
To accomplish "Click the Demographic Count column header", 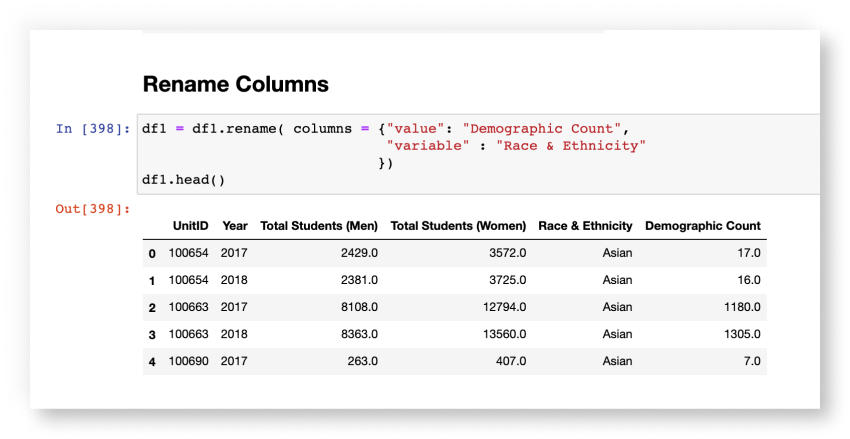I will pyautogui.click(x=703, y=226).
